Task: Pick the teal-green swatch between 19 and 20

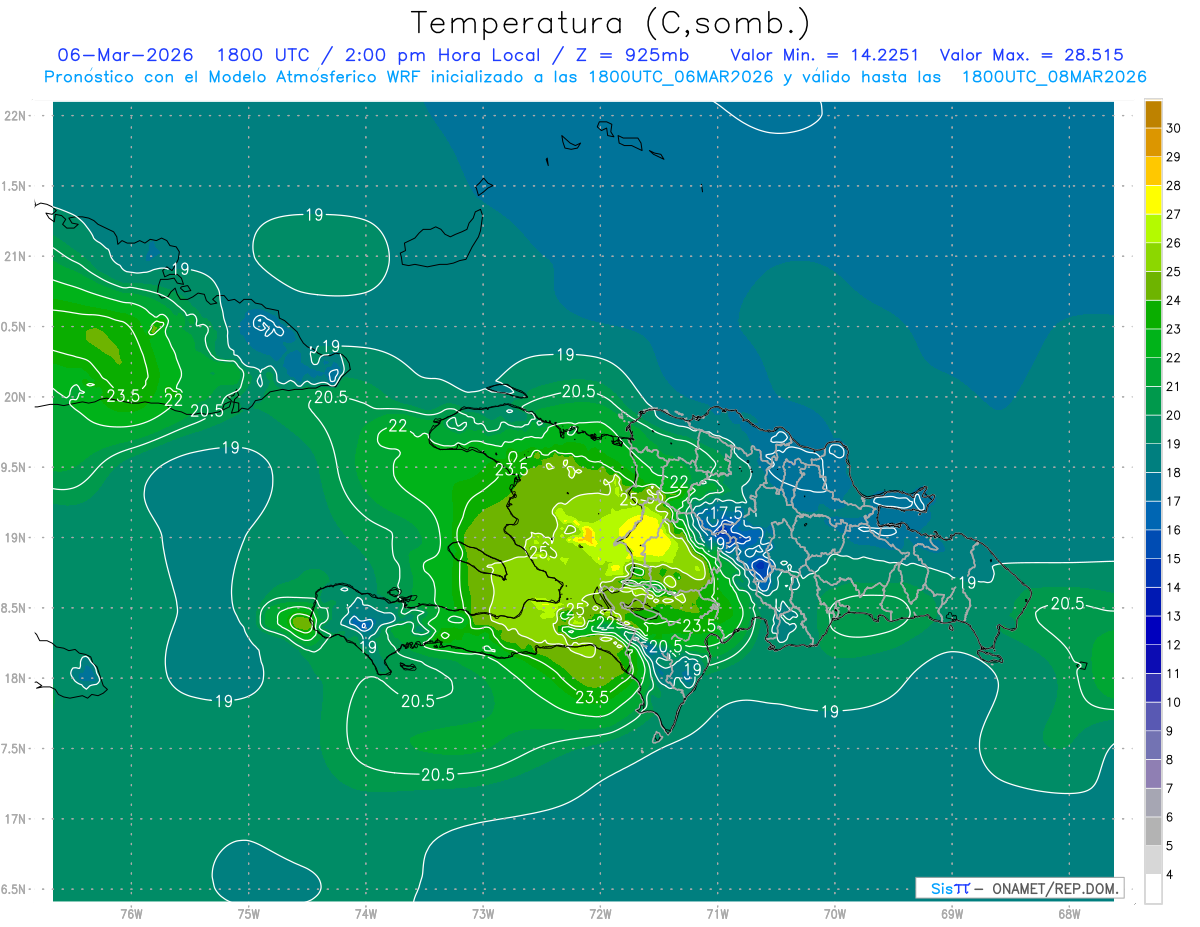Action: (1153, 430)
